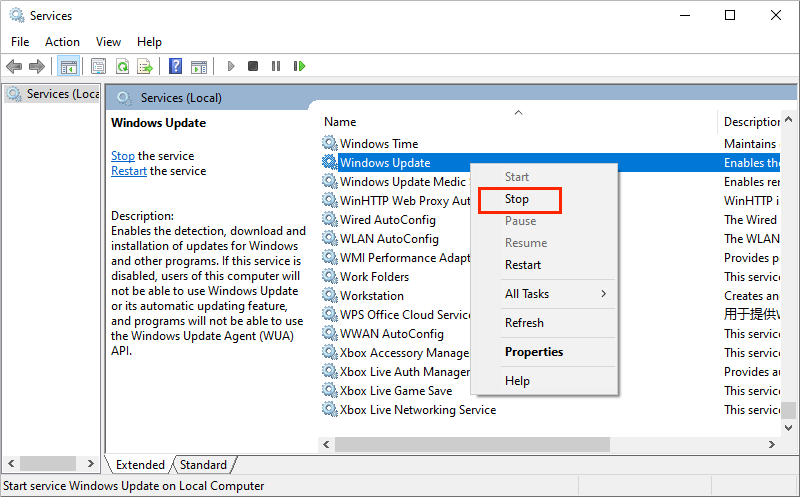The image size is (800, 497).
Task: Click gear icon next to Windows Time
Action: 330,143
